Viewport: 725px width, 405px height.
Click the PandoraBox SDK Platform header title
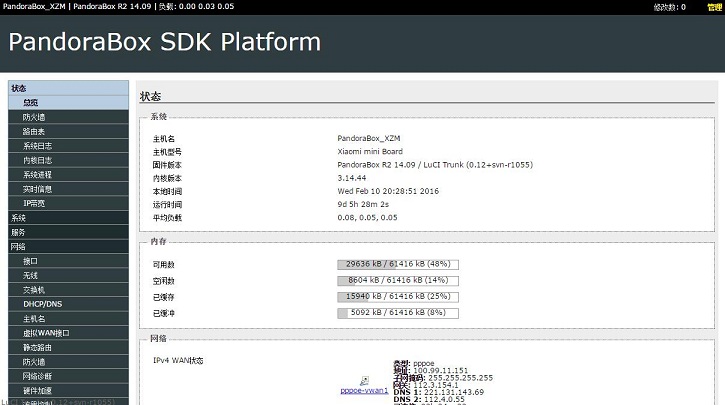pos(165,42)
